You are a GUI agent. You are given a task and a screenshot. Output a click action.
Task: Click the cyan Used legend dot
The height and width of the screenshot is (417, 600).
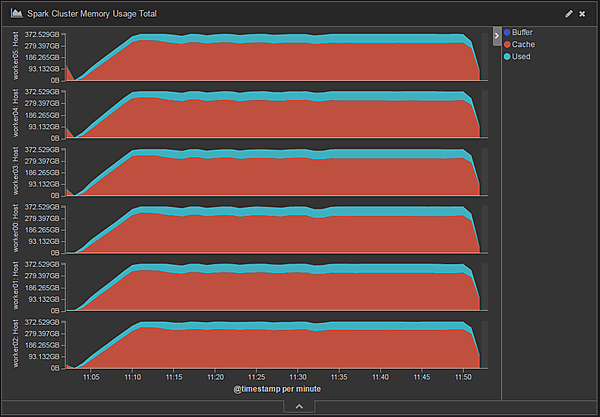(x=506, y=57)
